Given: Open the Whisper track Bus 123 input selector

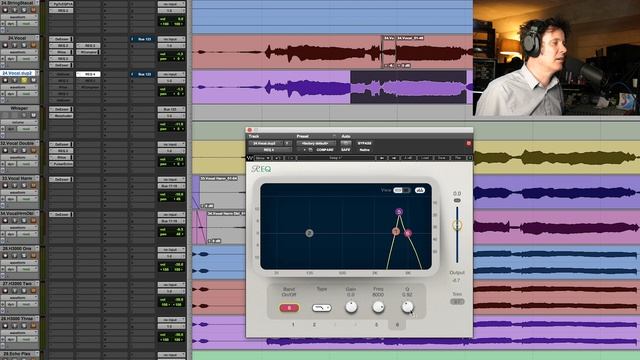Looking at the screenshot, I should [x=171, y=109].
